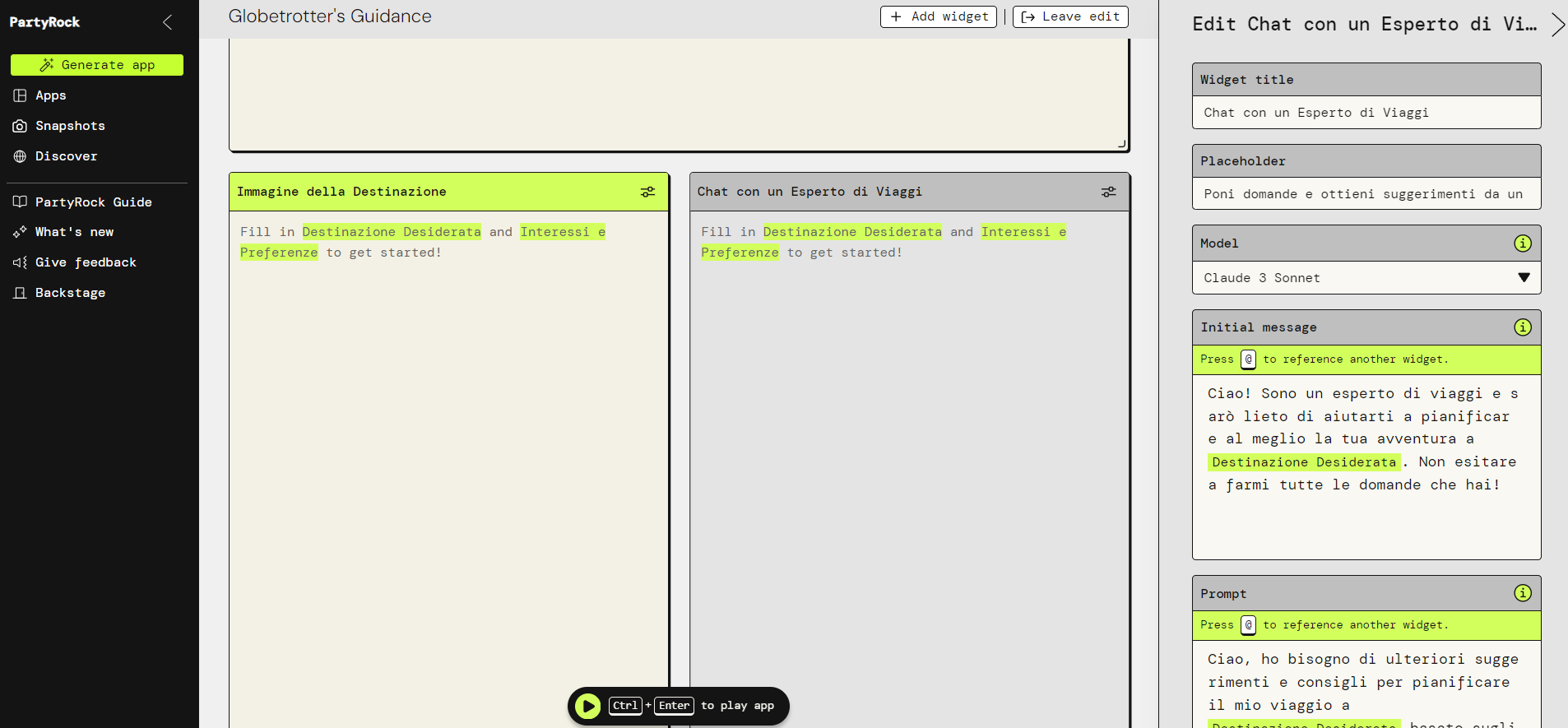Open settings icon of Immagine della Destinazione widget
The image size is (1568, 728).
coord(648,192)
